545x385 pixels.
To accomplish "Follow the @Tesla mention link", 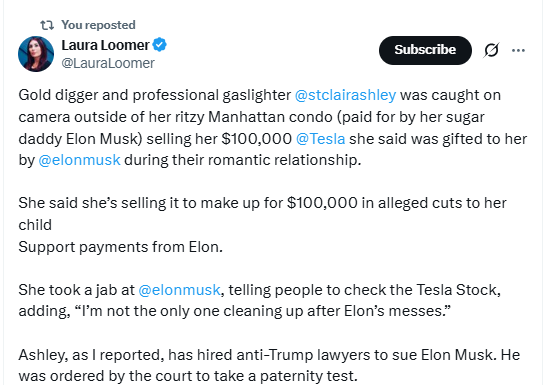I will (x=320, y=139).
